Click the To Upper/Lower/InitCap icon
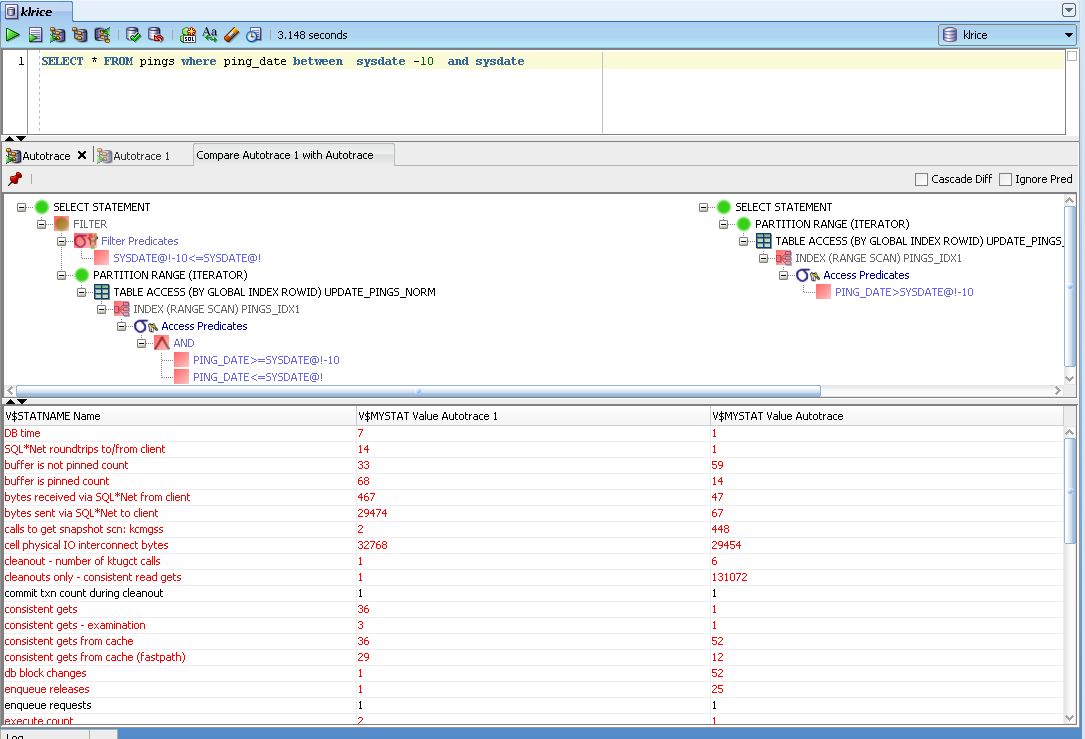This screenshot has height=739, width=1085. pos(210,35)
